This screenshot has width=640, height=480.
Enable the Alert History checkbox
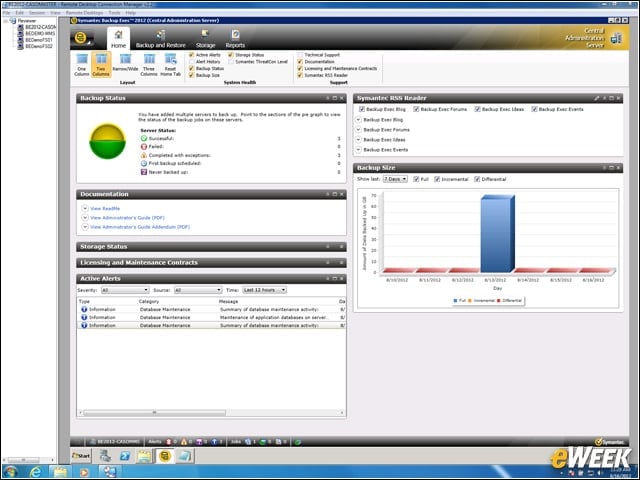point(191,62)
